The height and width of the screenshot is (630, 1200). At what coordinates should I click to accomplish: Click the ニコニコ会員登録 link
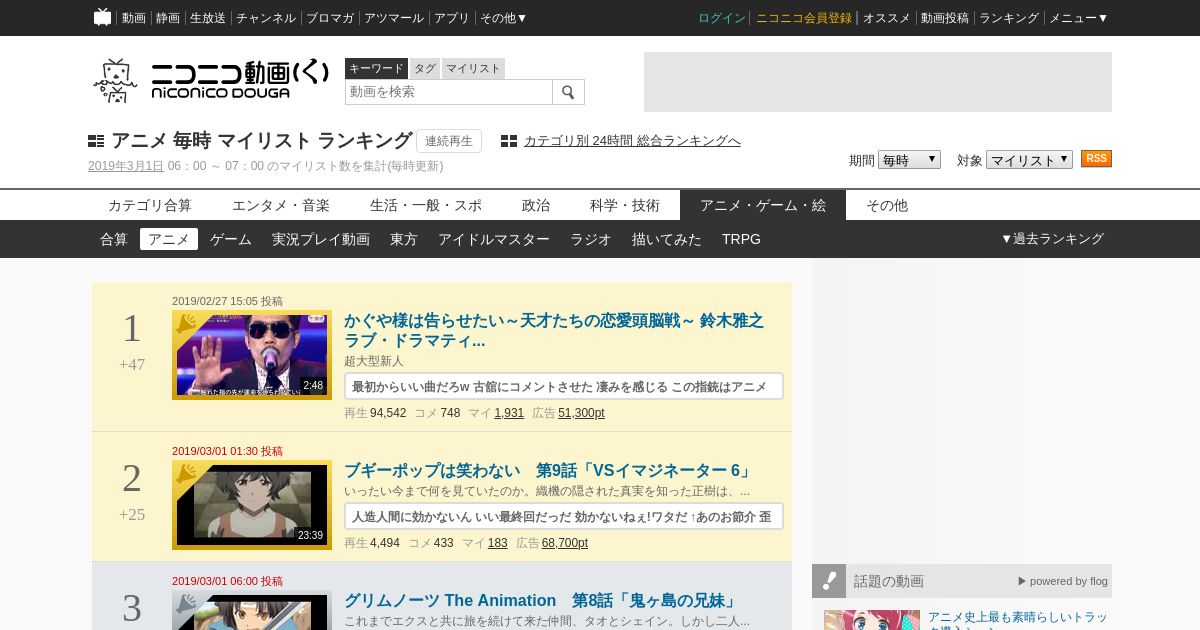coord(804,18)
